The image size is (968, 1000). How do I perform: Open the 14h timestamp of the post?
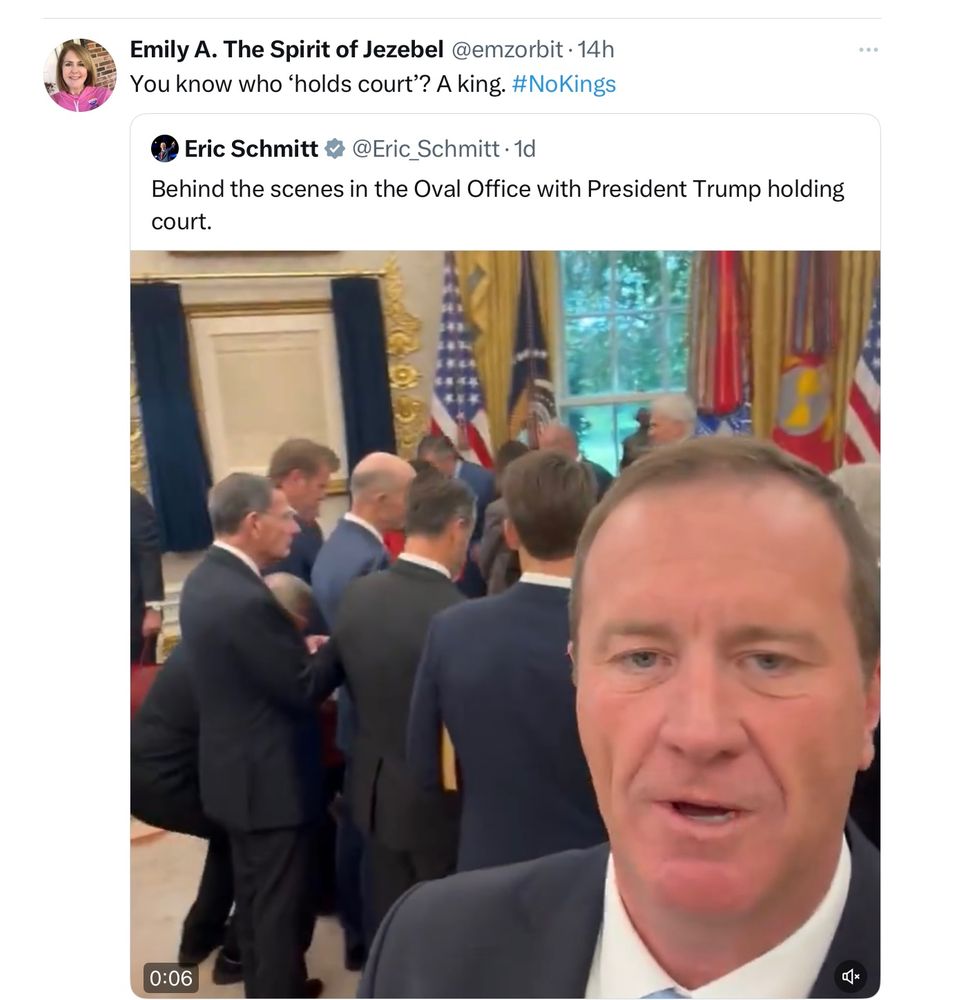596,50
